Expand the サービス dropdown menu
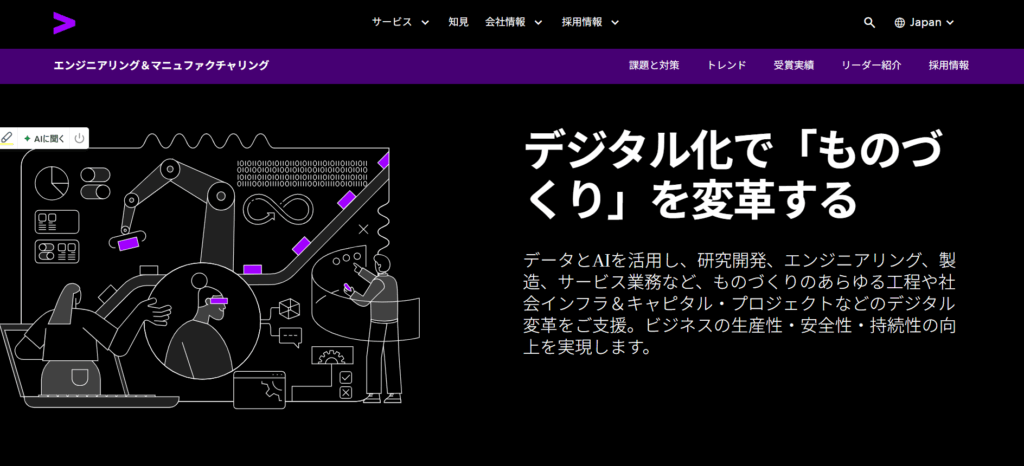Screen dimensions: 1024x466 point(400,22)
